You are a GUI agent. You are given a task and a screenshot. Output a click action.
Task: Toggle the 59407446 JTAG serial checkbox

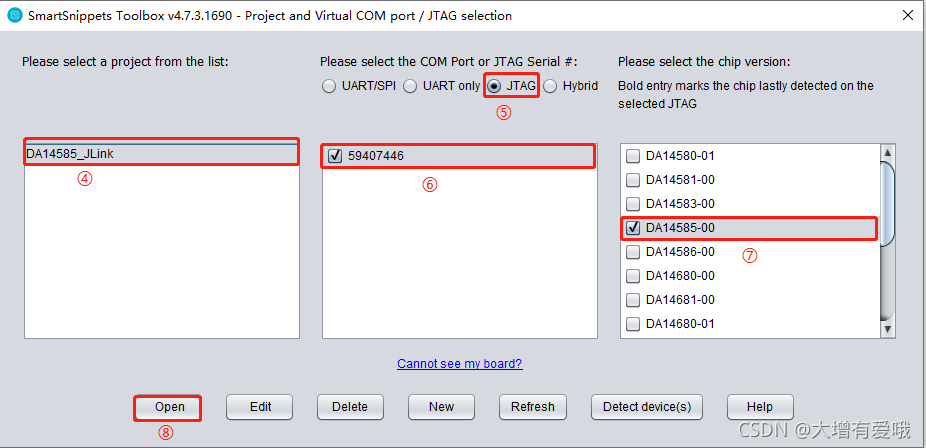pyautogui.click(x=335, y=156)
